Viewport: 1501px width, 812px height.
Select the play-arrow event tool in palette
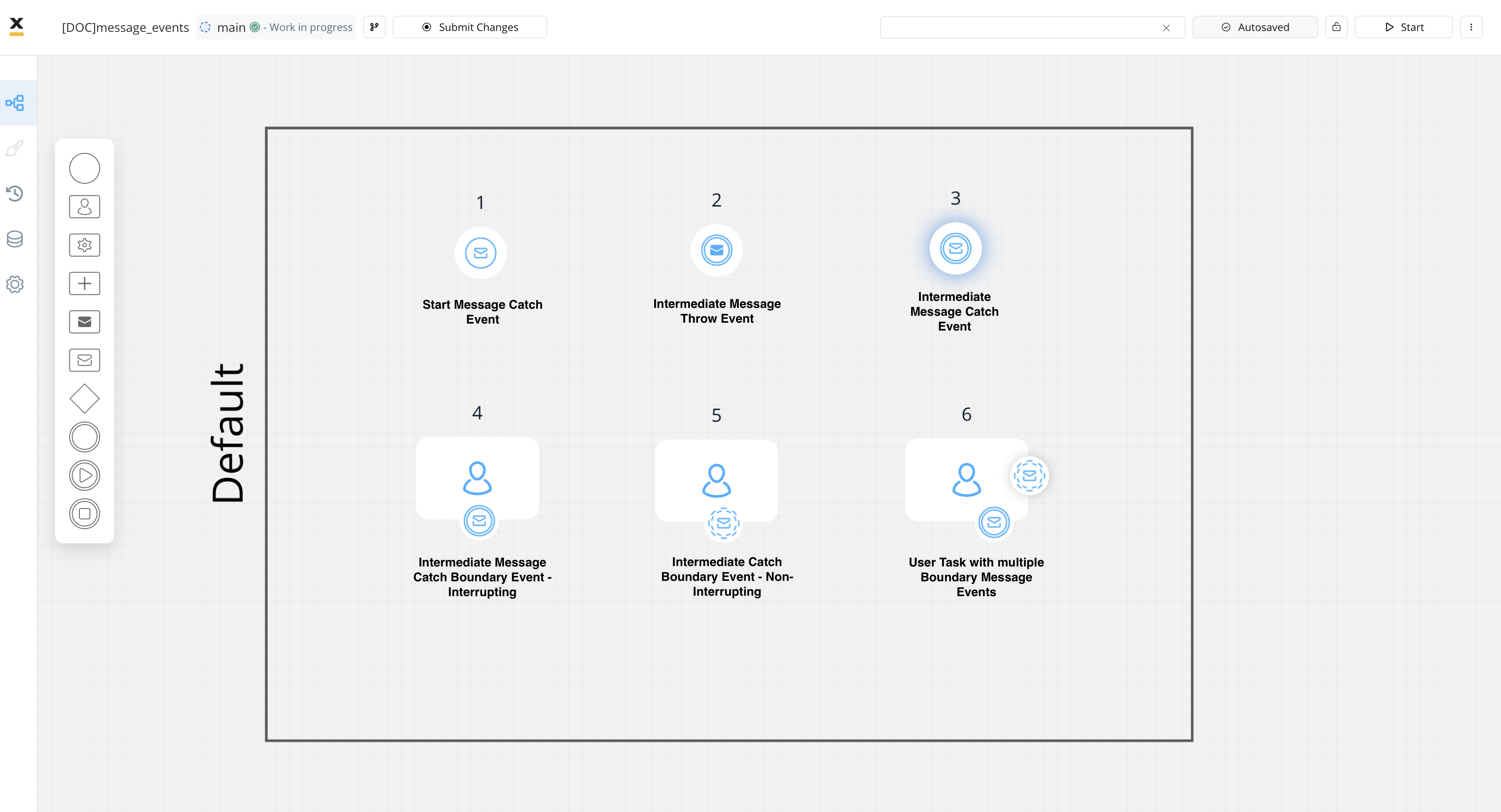[x=85, y=475]
